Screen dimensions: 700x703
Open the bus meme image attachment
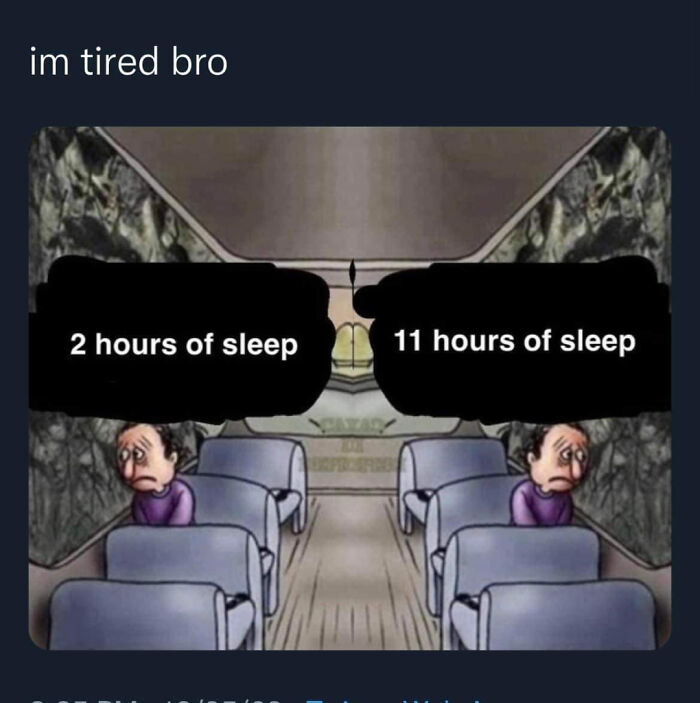[x=350, y=388]
